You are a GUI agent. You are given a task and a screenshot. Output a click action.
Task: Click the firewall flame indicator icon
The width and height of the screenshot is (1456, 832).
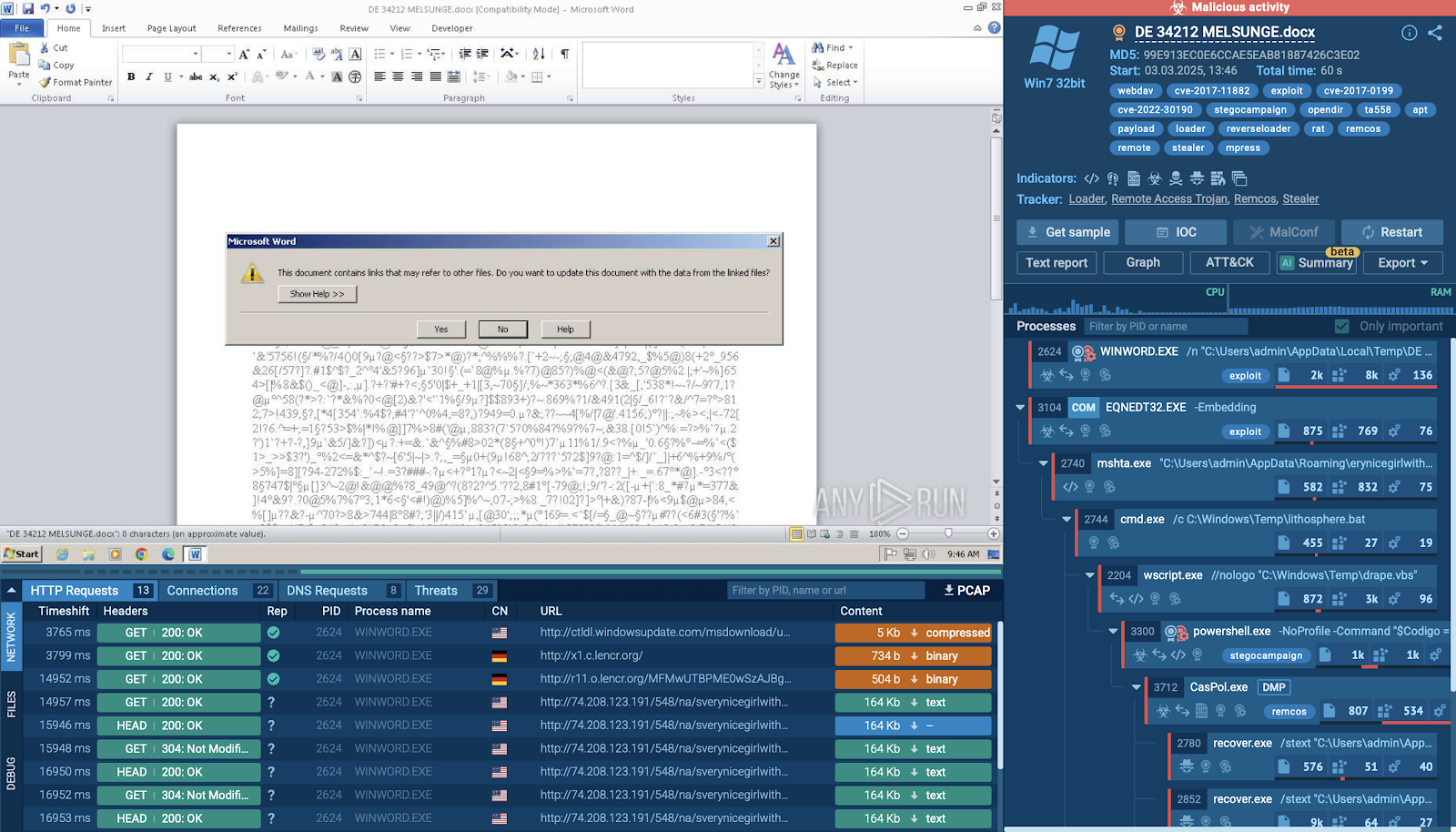click(1218, 178)
